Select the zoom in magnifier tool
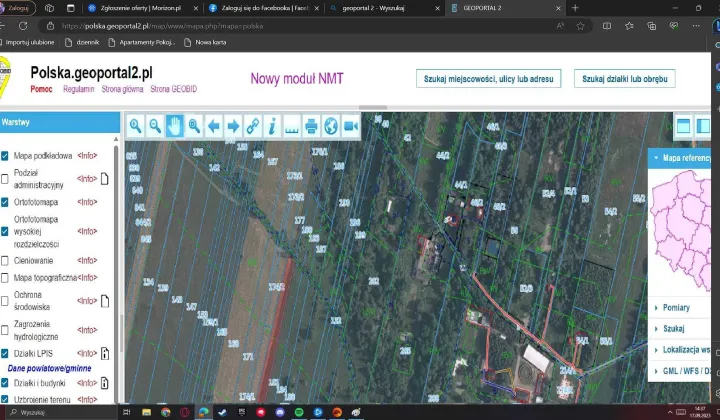This screenshot has width=720, height=420. [135, 126]
